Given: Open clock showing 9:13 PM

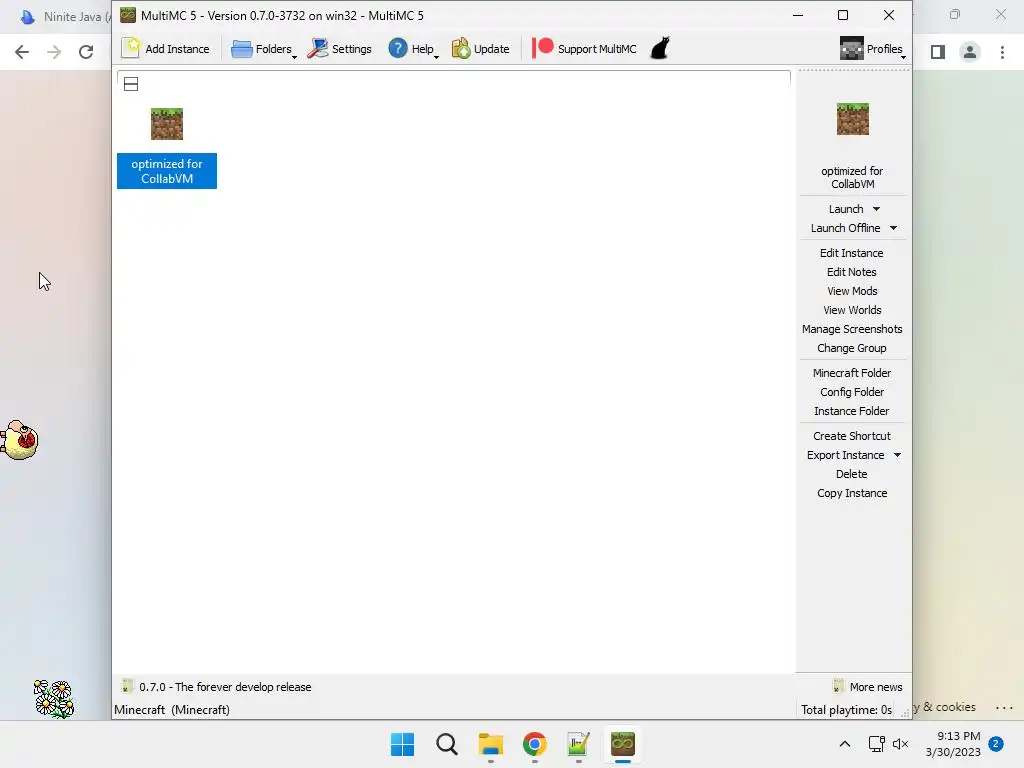Looking at the screenshot, I should [x=953, y=744].
